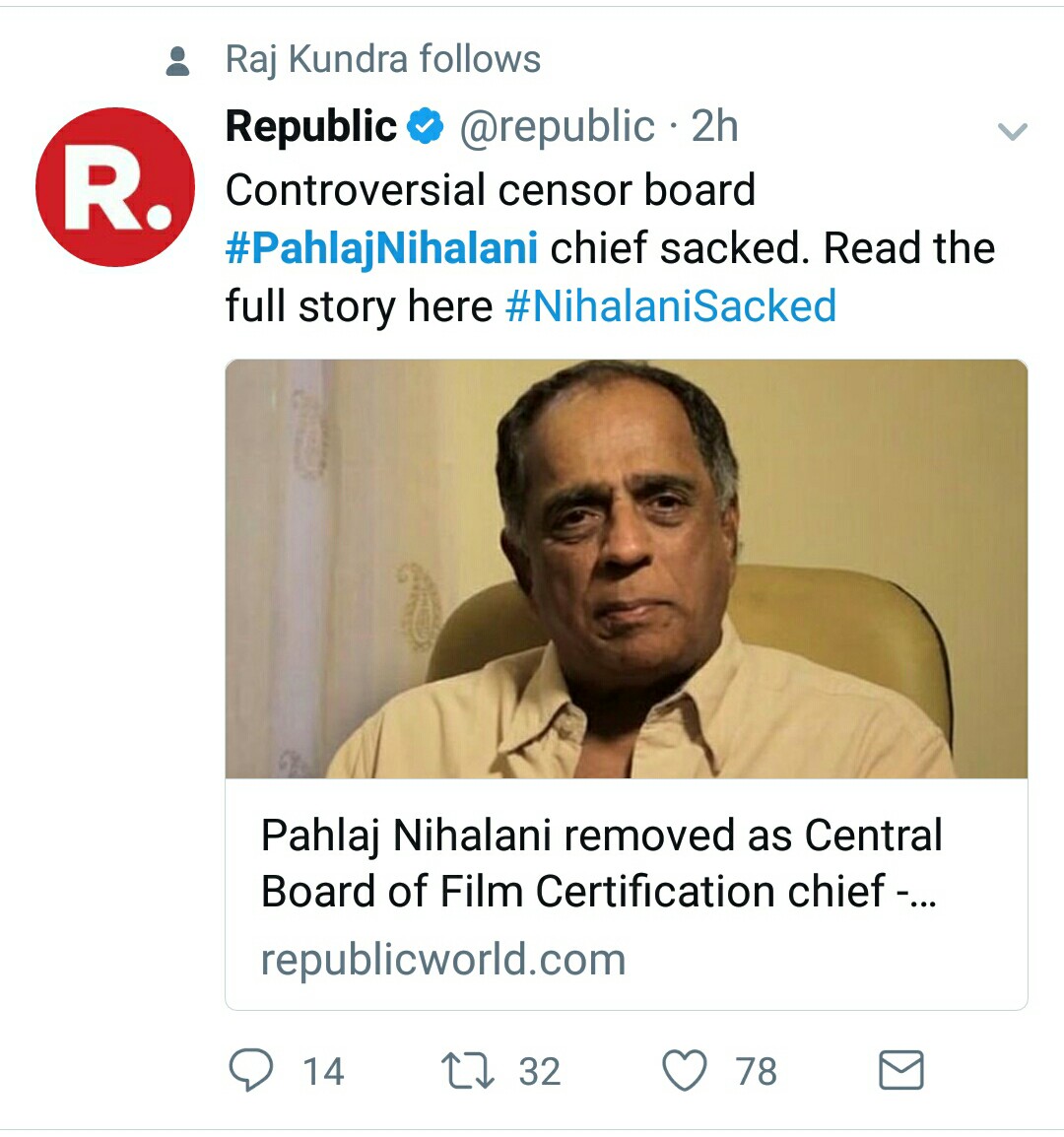Image resolution: width=1064 pixels, height=1137 pixels.
Task: Open the Pahlaj Nihalani removed headline
Action: pos(600,863)
